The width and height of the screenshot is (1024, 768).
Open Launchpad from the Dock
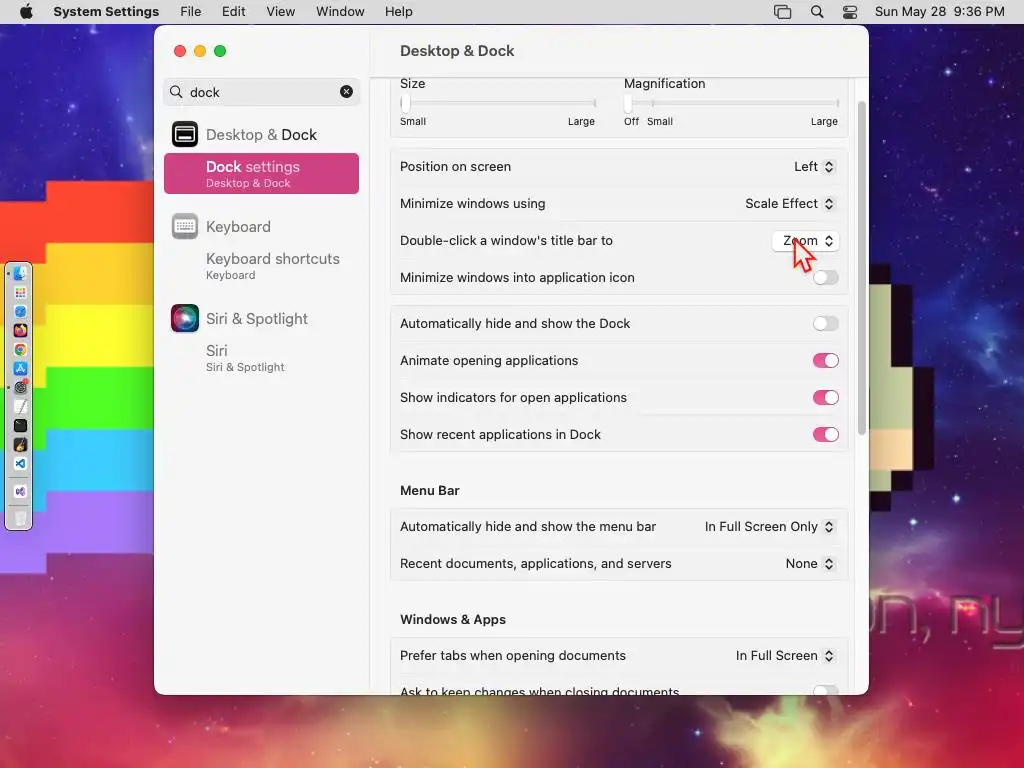click(20, 293)
